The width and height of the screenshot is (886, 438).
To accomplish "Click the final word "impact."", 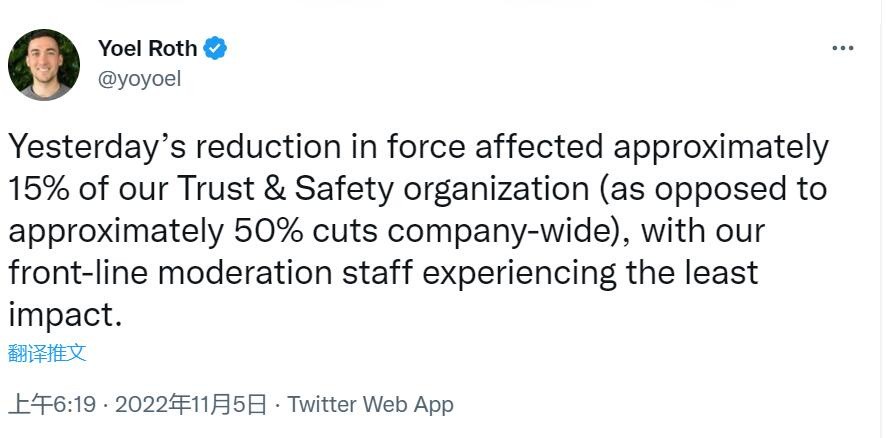I will coord(65,314).
